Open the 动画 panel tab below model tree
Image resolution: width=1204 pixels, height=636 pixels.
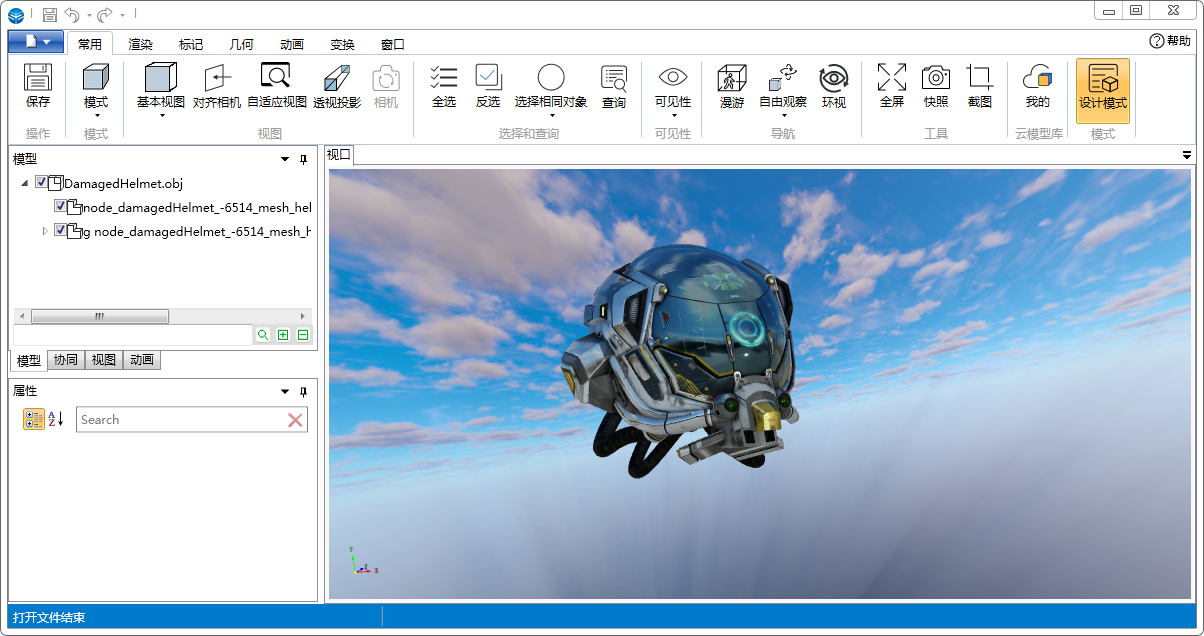[142, 360]
